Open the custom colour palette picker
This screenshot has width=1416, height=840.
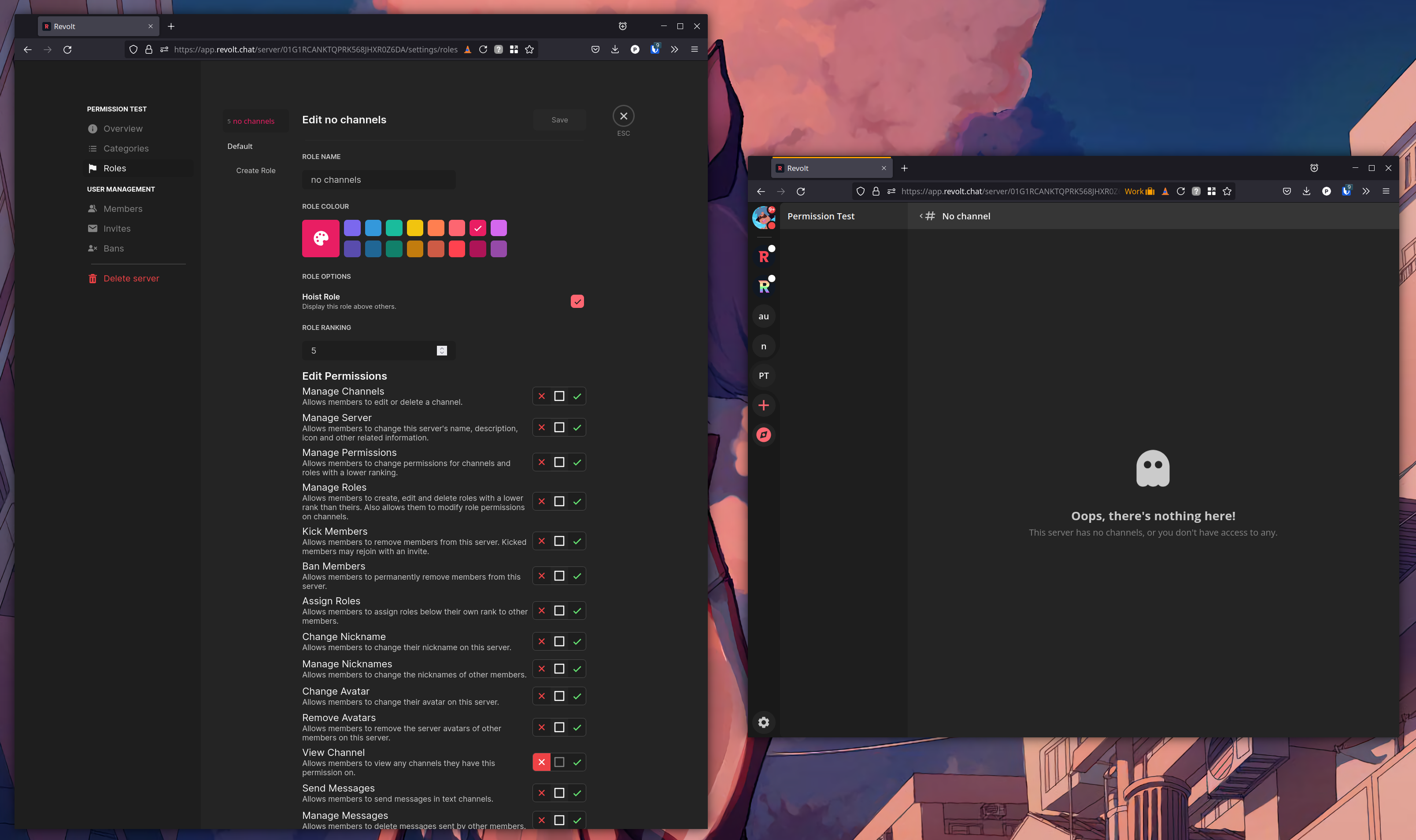pos(320,238)
